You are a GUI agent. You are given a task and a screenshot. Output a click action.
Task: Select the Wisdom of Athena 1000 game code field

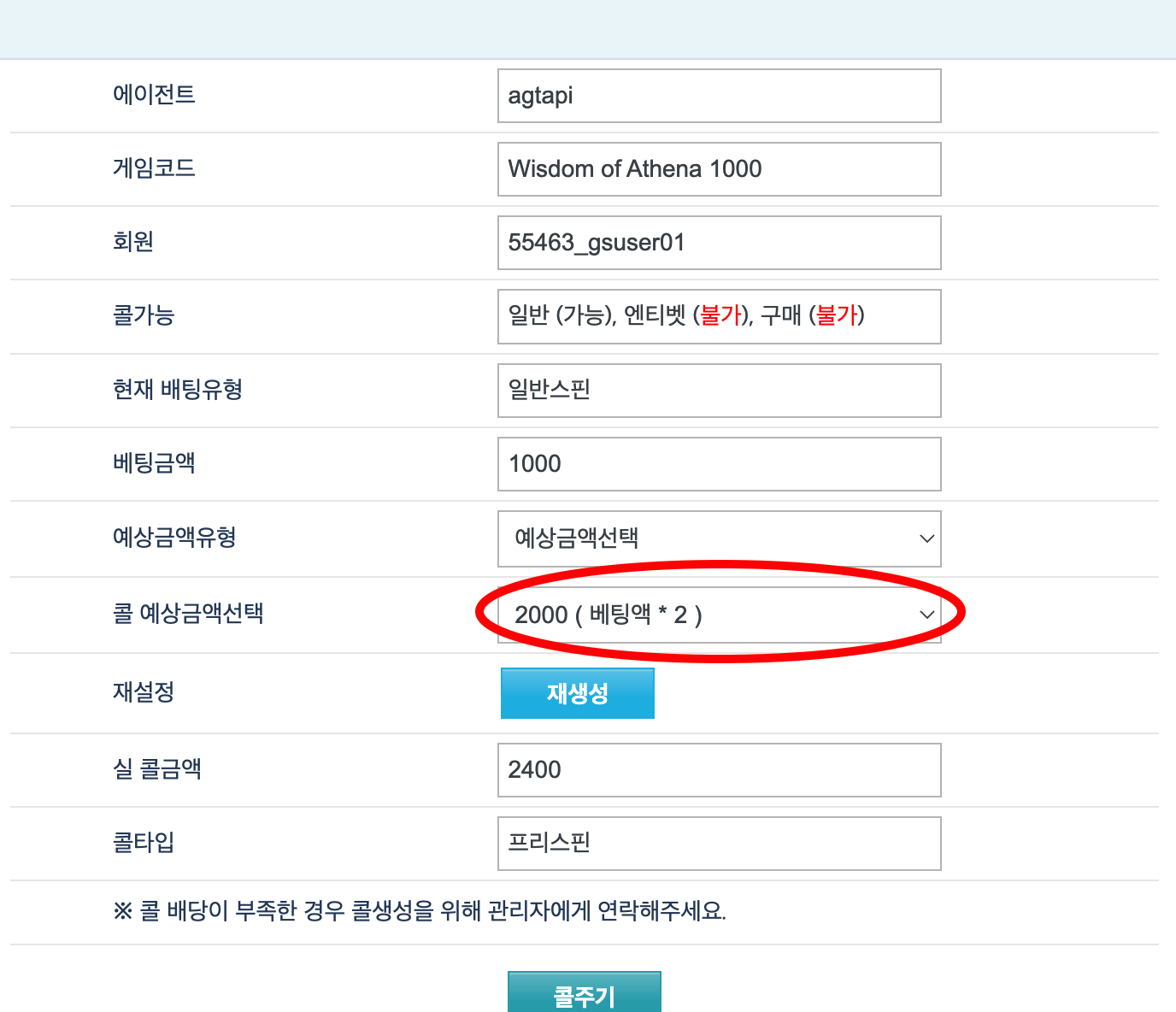pyautogui.click(x=719, y=168)
